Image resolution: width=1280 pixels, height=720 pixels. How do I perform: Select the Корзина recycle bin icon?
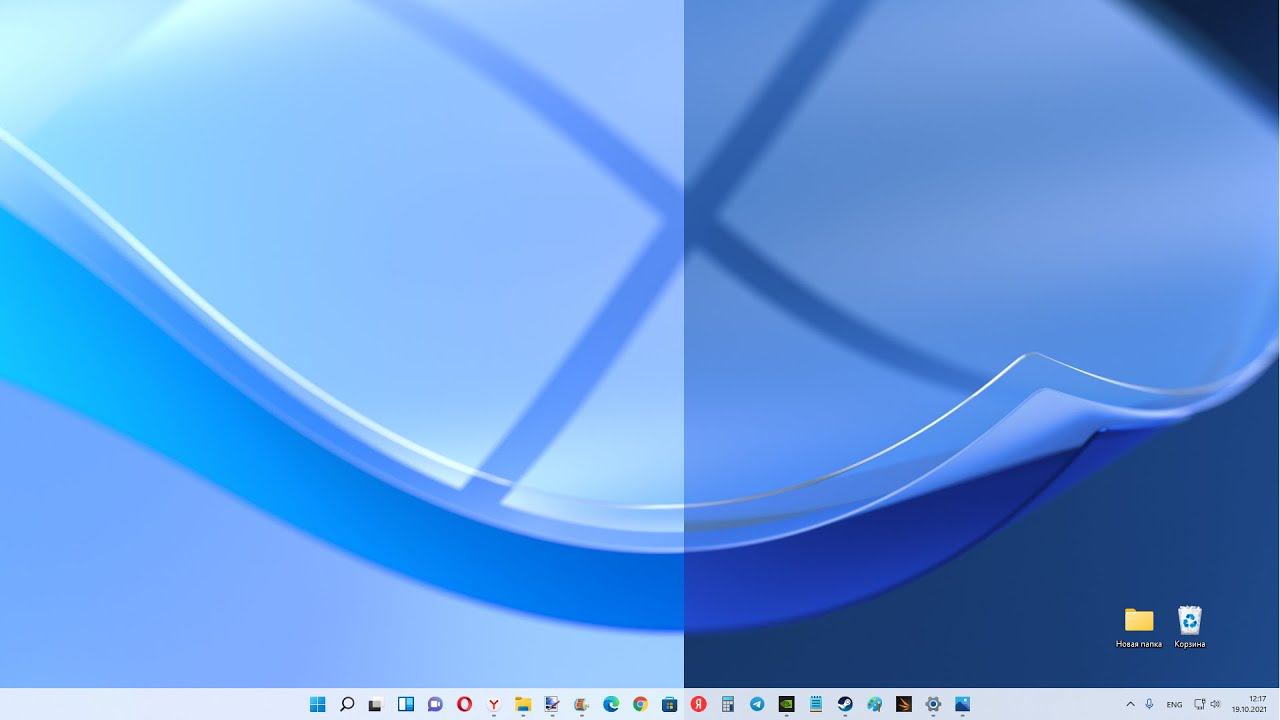[x=1190, y=628]
